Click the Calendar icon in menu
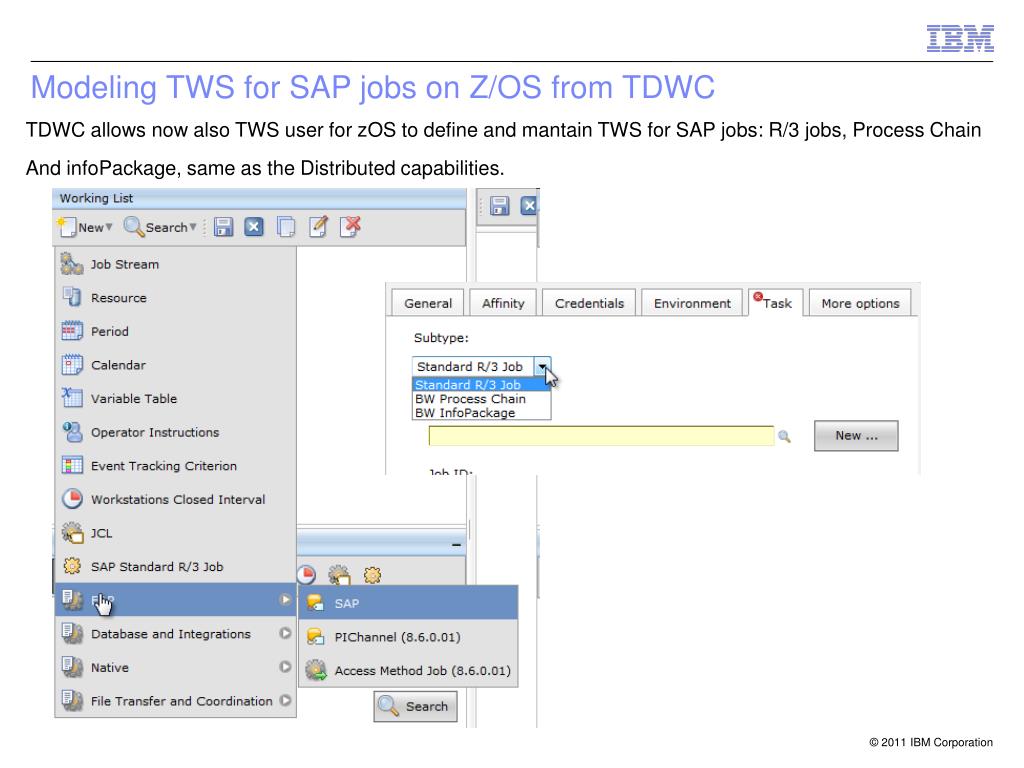This screenshot has height=768, width=1024. point(72,364)
